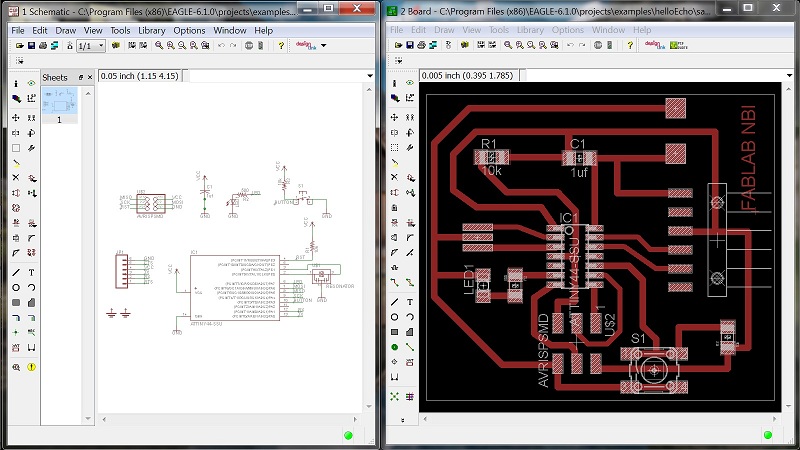Open the Draw menu in Schematic window
Screen dimensions: 800x450
[66, 30]
